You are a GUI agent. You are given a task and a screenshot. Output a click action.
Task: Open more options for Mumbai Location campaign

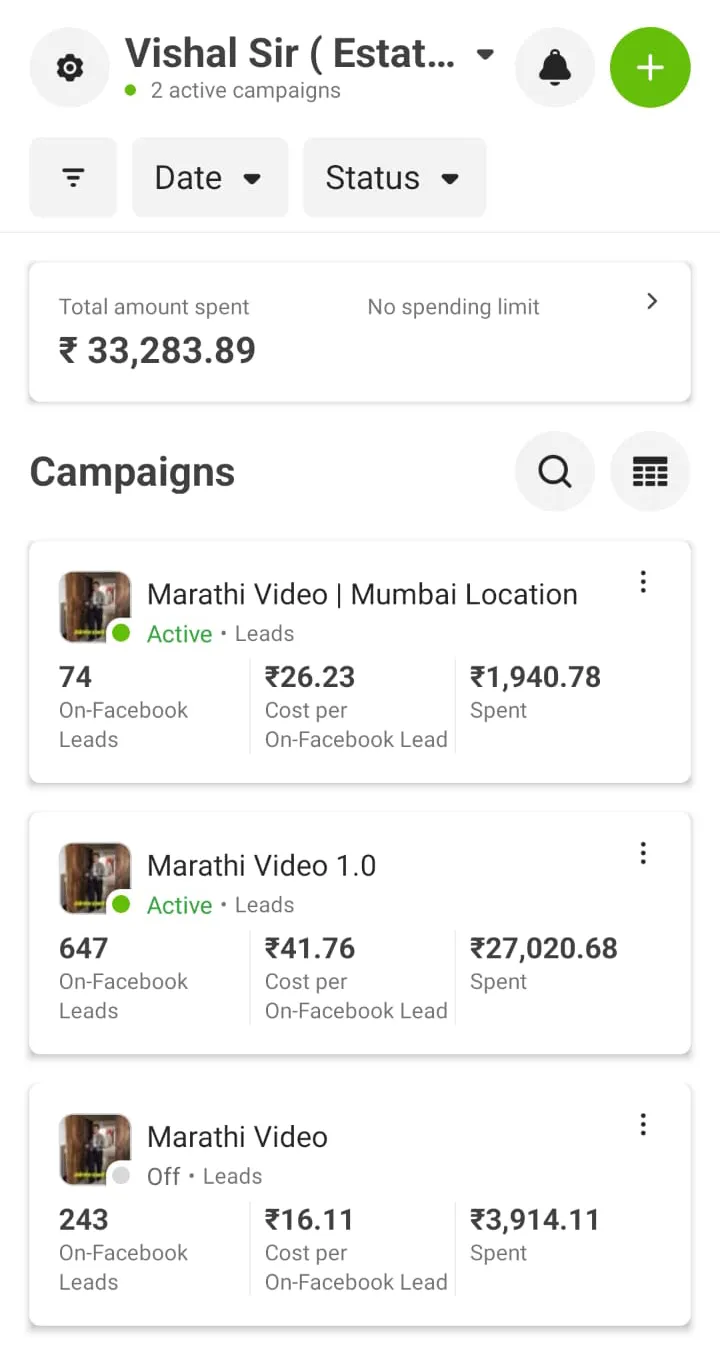pos(643,582)
